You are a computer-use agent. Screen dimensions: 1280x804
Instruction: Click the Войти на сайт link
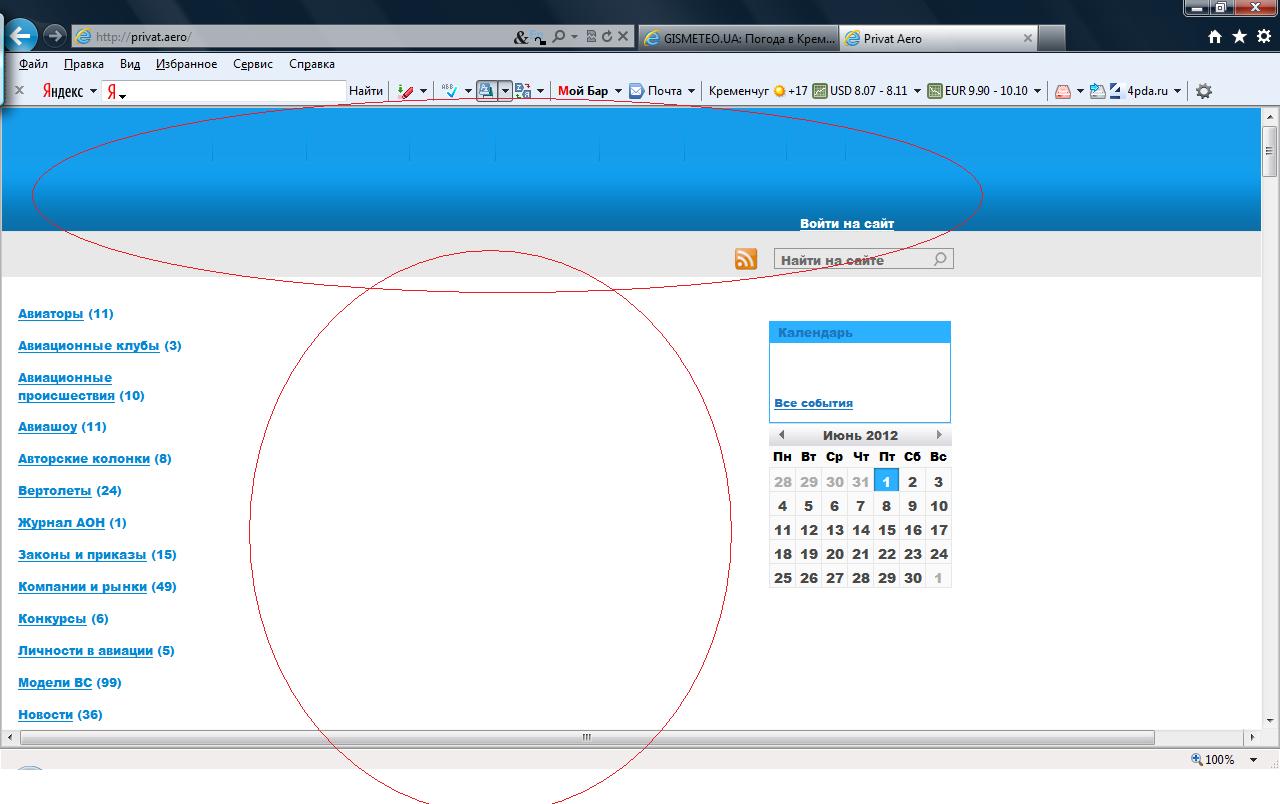(847, 224)
